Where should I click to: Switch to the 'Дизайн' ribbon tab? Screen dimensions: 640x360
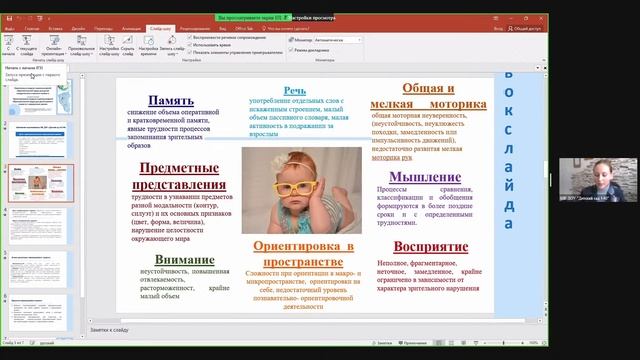coord(78,29)
